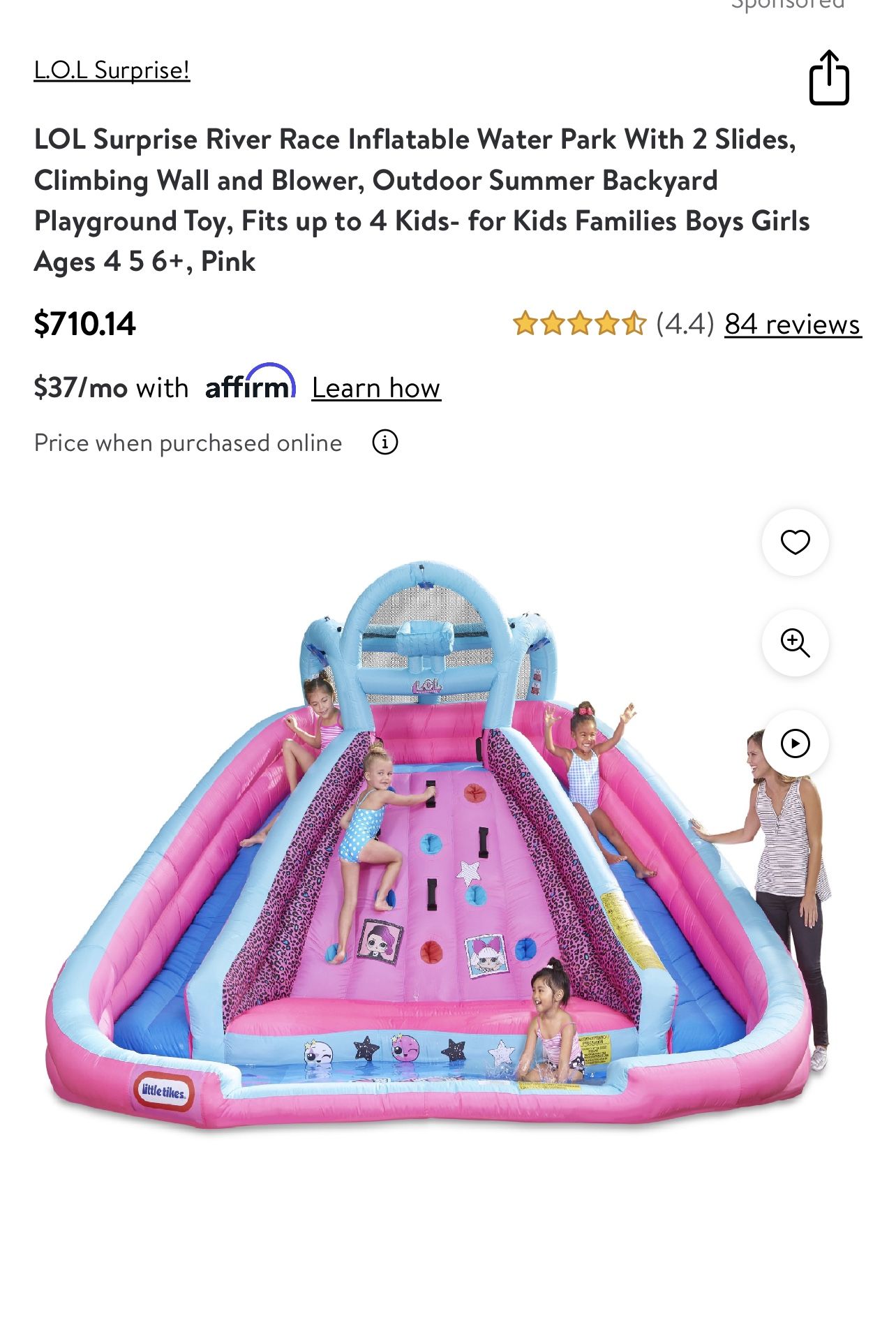Open the zoom magnifier on product image
The image size is (896, 1332).
[795, 643]
